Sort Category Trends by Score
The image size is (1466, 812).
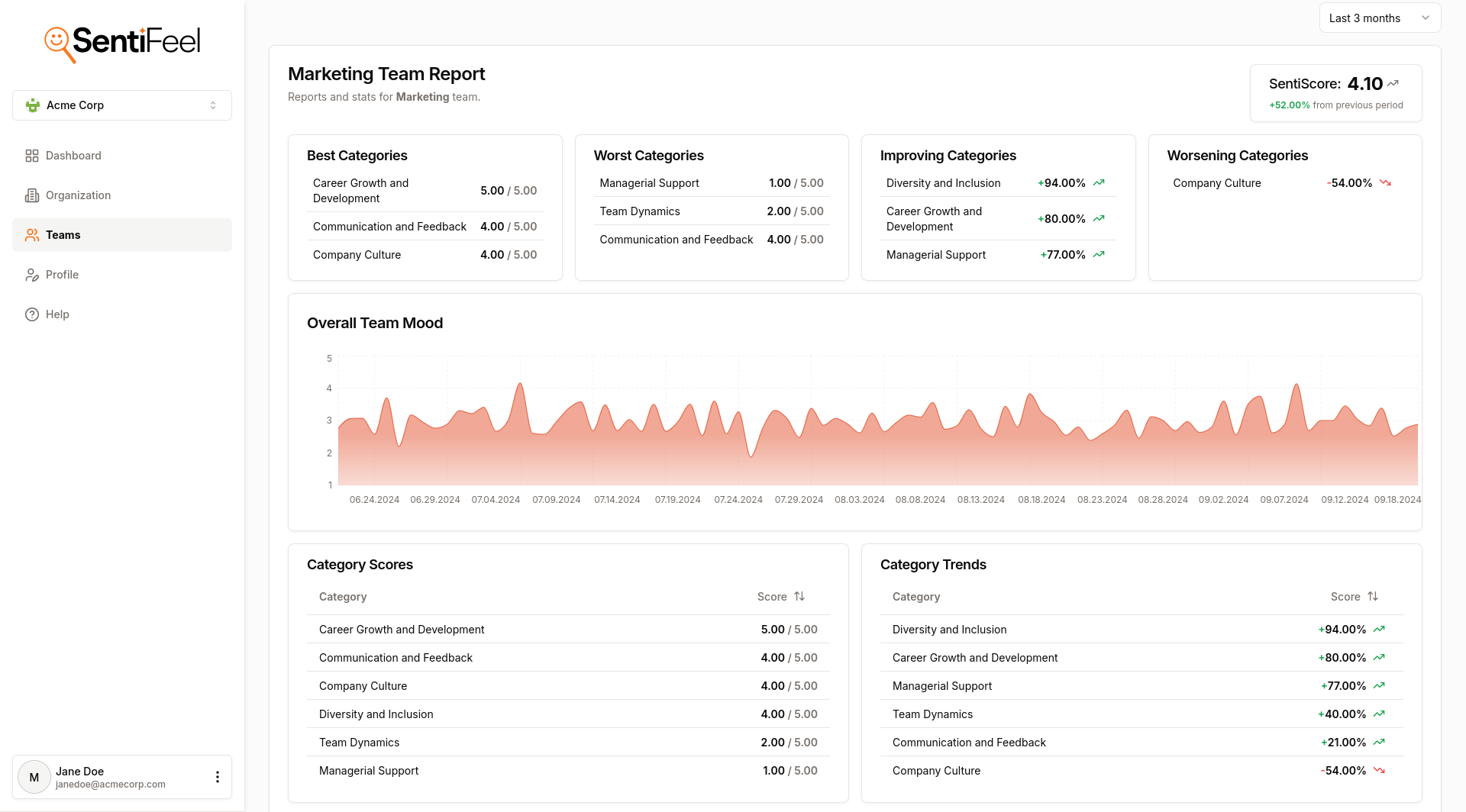pyautogui.click(x=1355, y=597)
